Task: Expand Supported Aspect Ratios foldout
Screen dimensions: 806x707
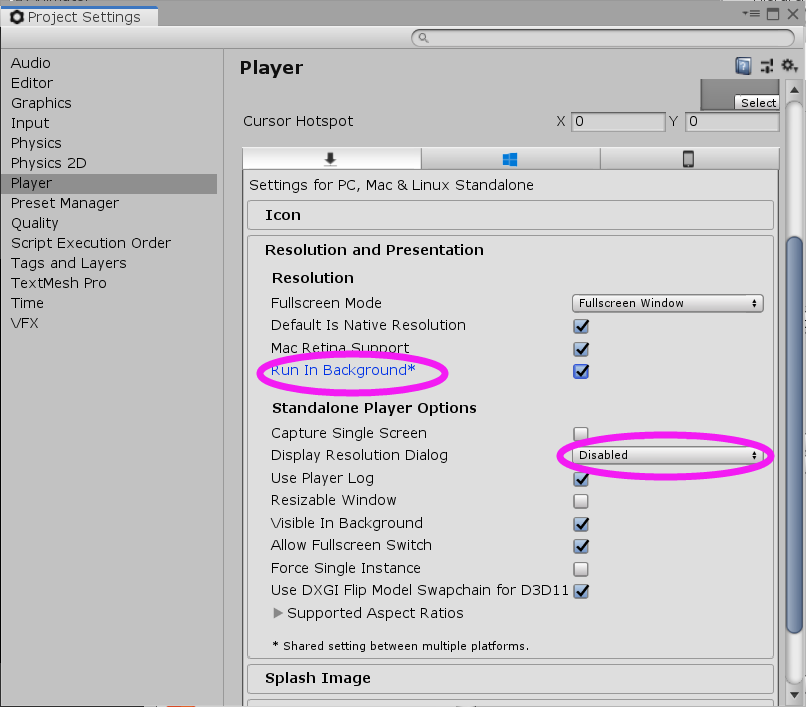Action: pyautogui.click(x=278, y=613)
